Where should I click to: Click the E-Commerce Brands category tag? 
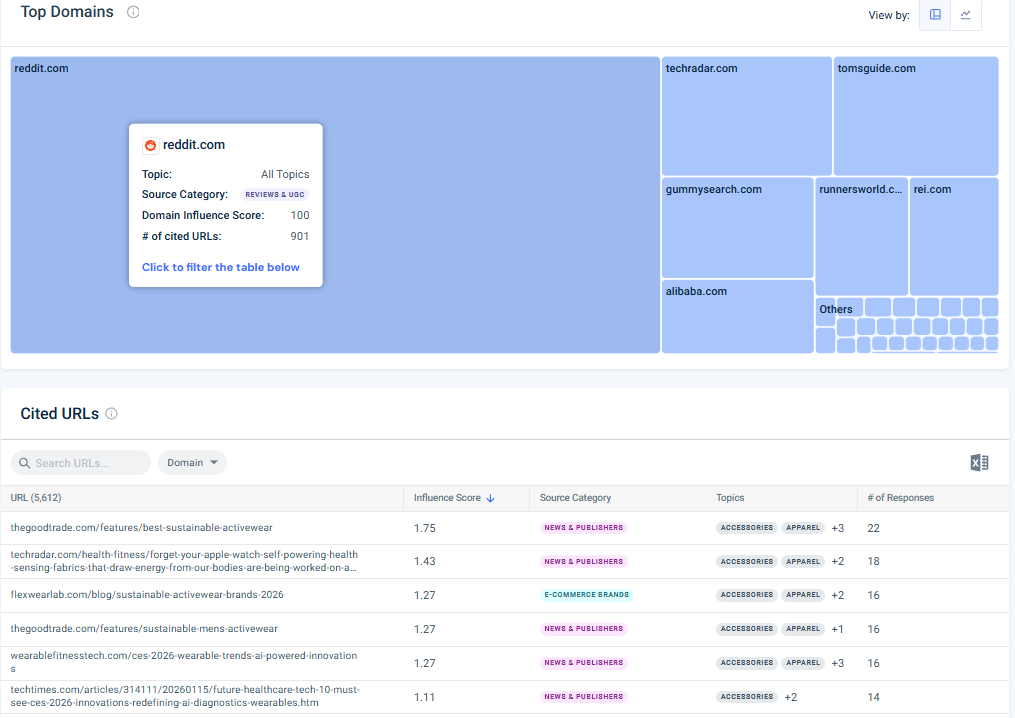tap(586, 594)
